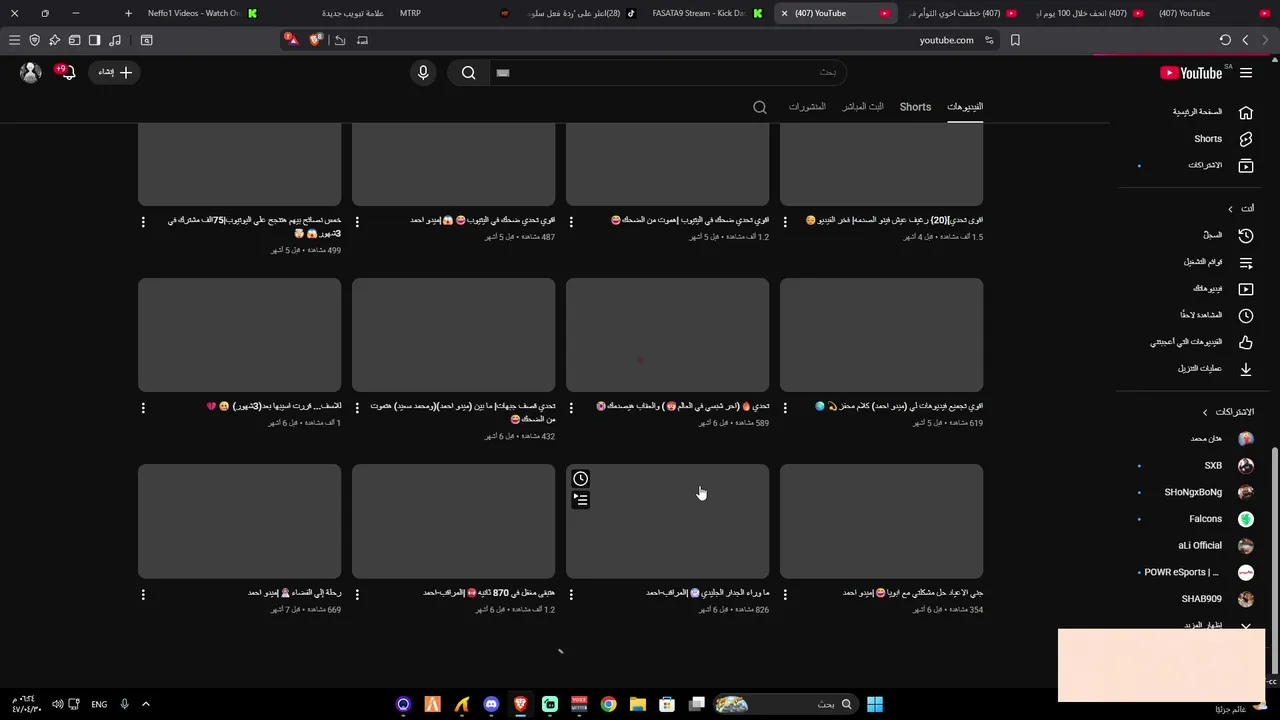This screenshot has height=720, width=1280.
Task: Click the voice search microphone button
Action: click(423, 73)
